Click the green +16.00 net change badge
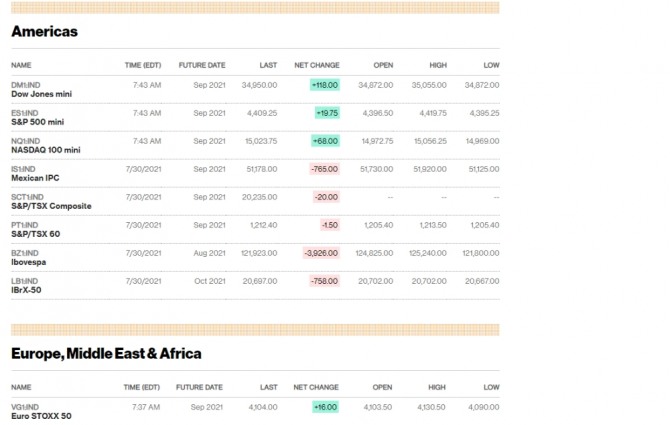 click(325, 407)
